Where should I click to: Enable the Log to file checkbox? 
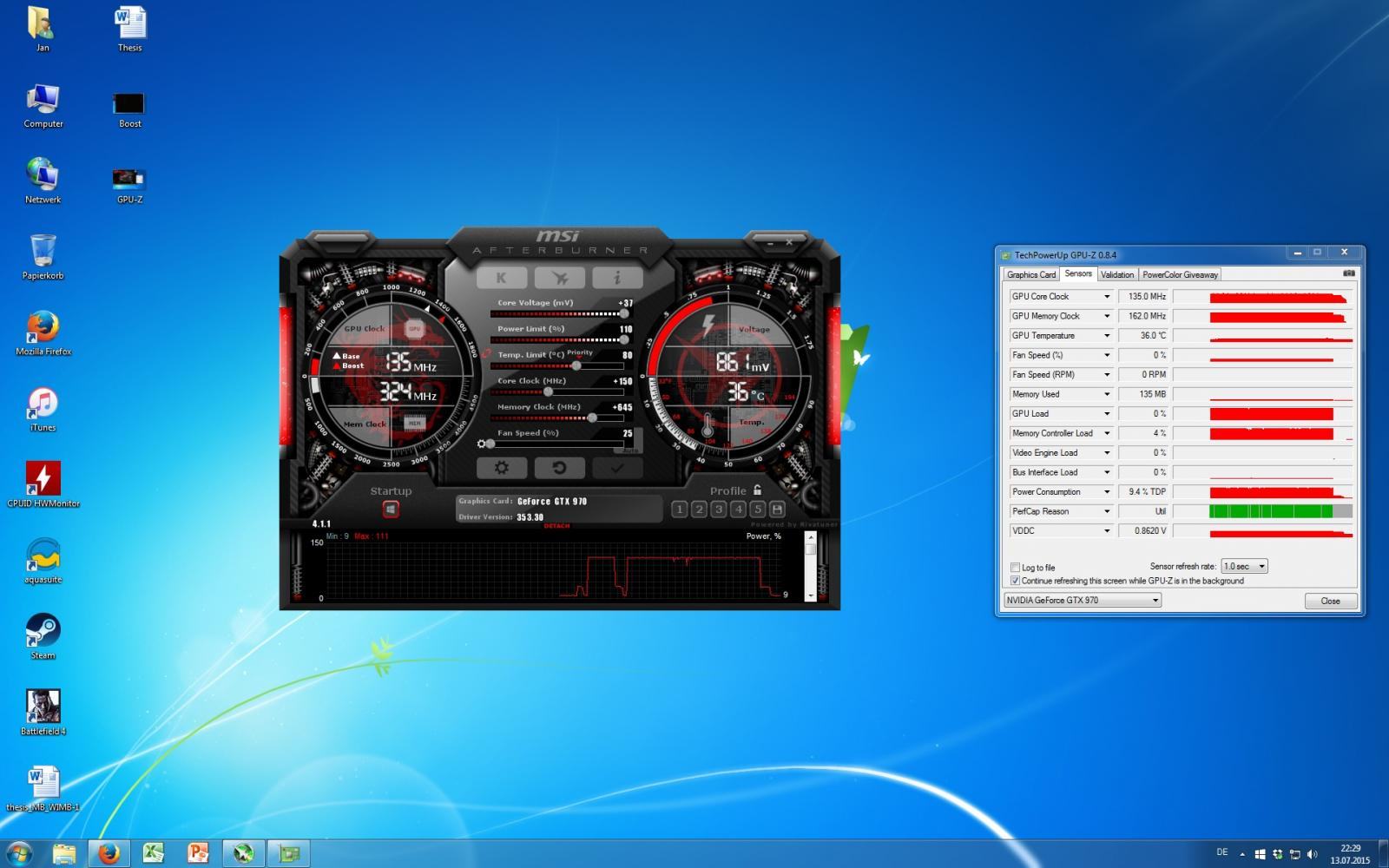point(1015,568)
